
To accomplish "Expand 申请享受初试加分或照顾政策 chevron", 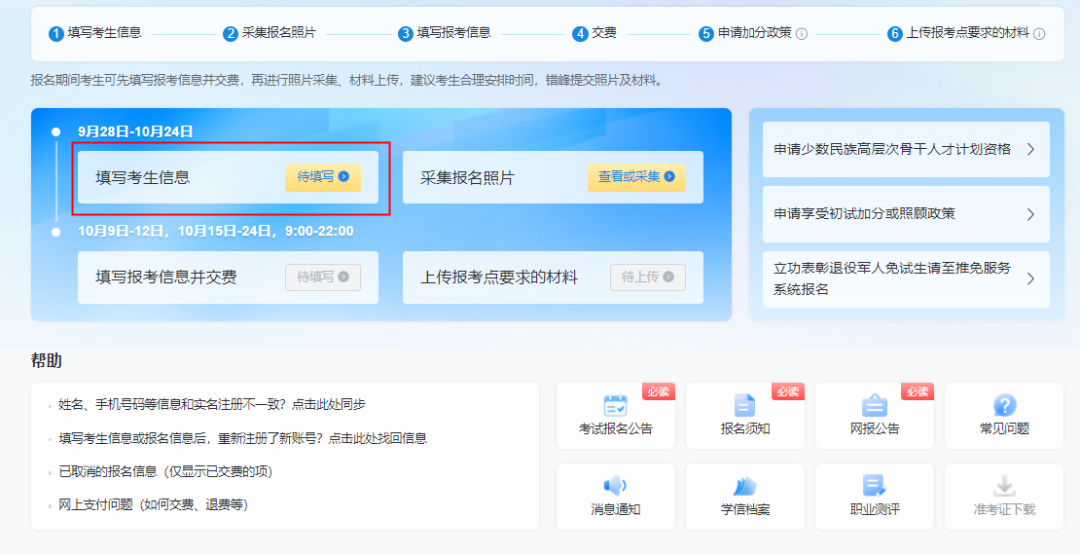I will [1030, 214].
